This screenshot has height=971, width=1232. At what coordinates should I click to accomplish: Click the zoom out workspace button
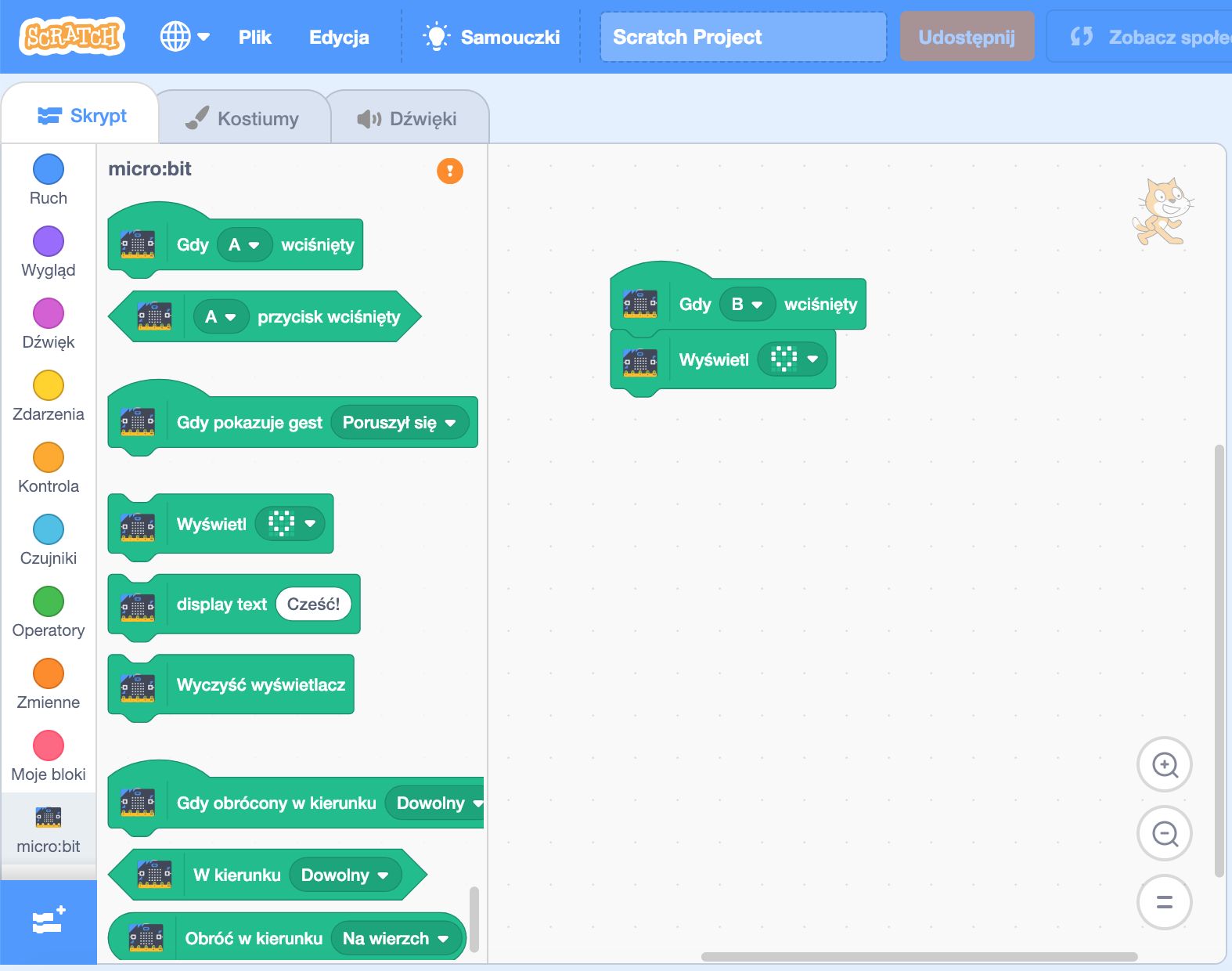tap(1164, 833)
